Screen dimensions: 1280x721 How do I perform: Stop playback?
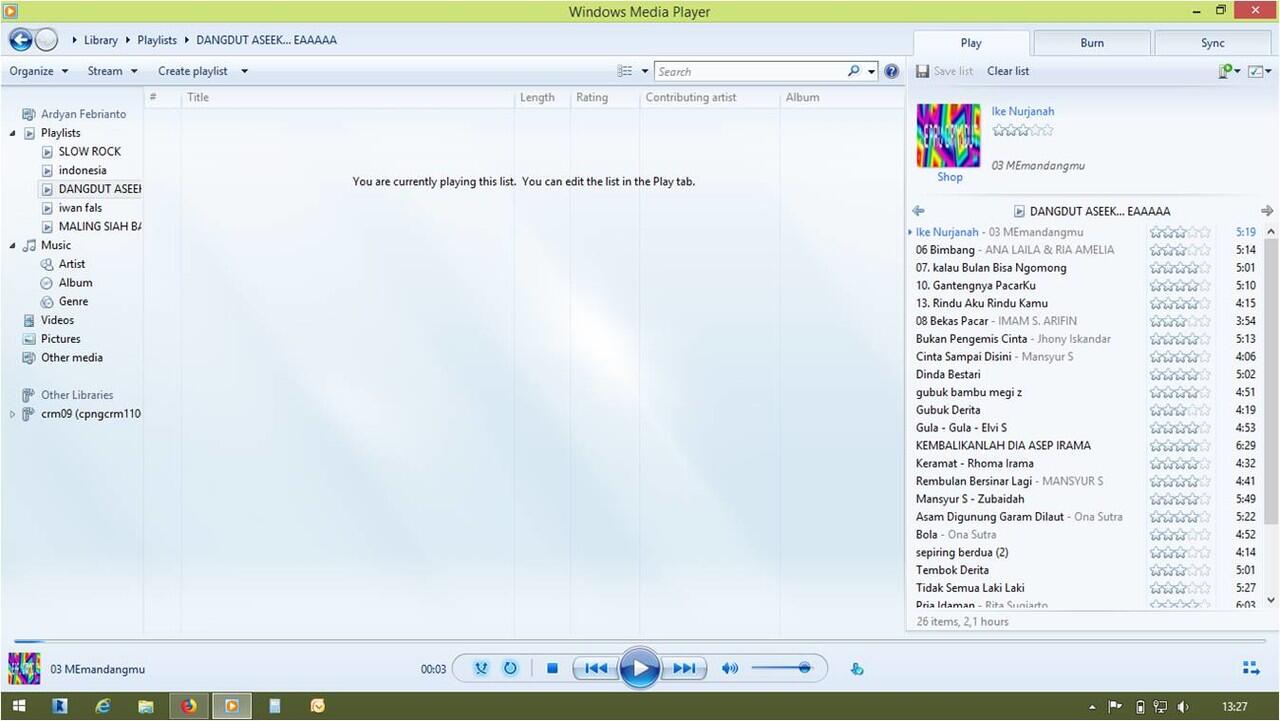[x=552, y=668]
